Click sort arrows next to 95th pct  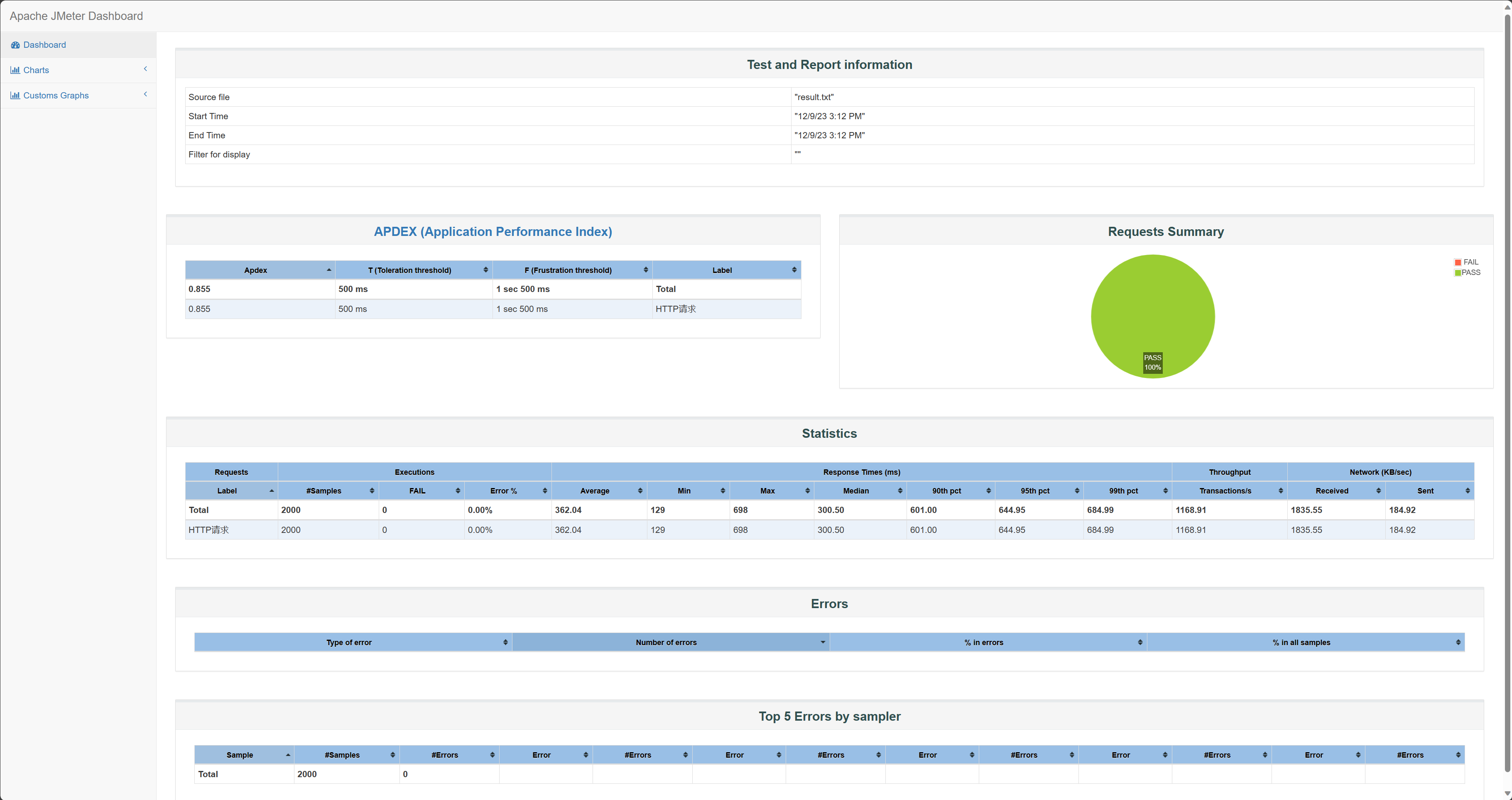click(1077, 491)
